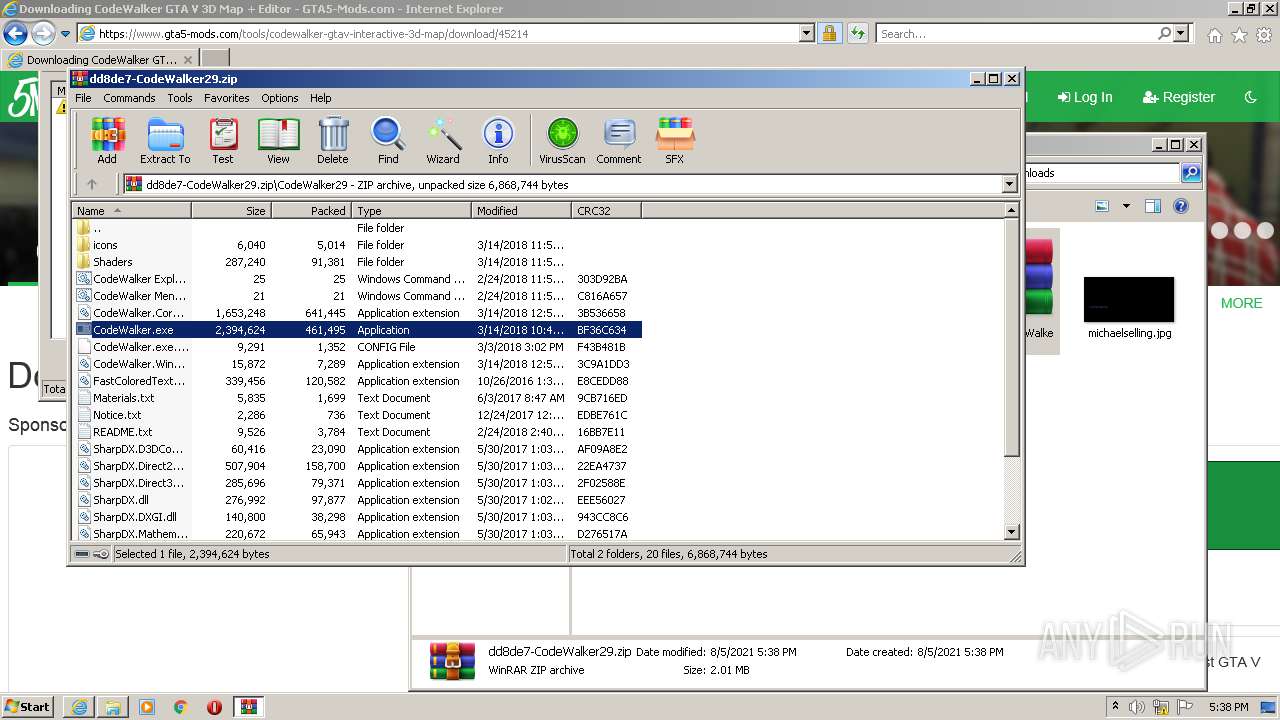This screenshot has width=1280, height=720.
Task: Open IE favorites star icon
Action: (x=1239, y=35)
